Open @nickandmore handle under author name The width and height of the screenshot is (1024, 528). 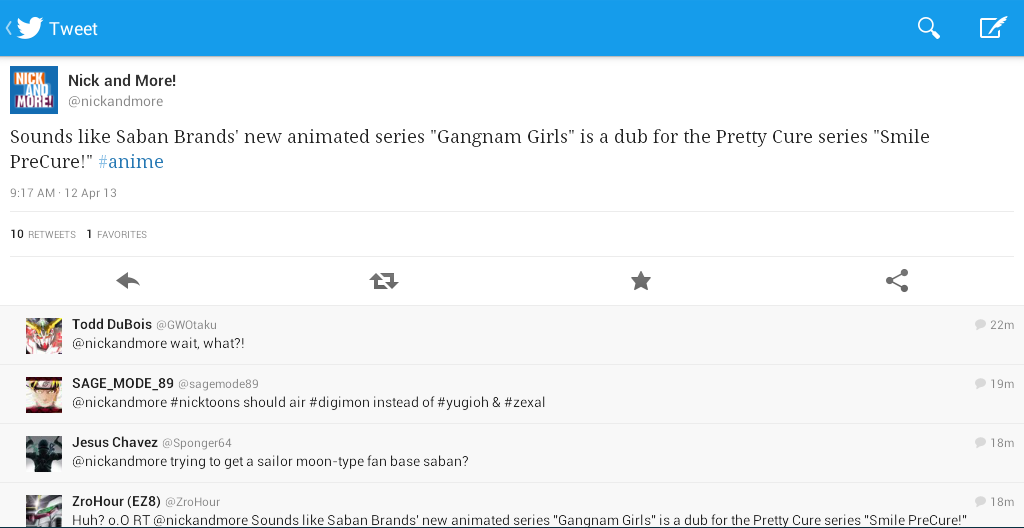point(115,102)
